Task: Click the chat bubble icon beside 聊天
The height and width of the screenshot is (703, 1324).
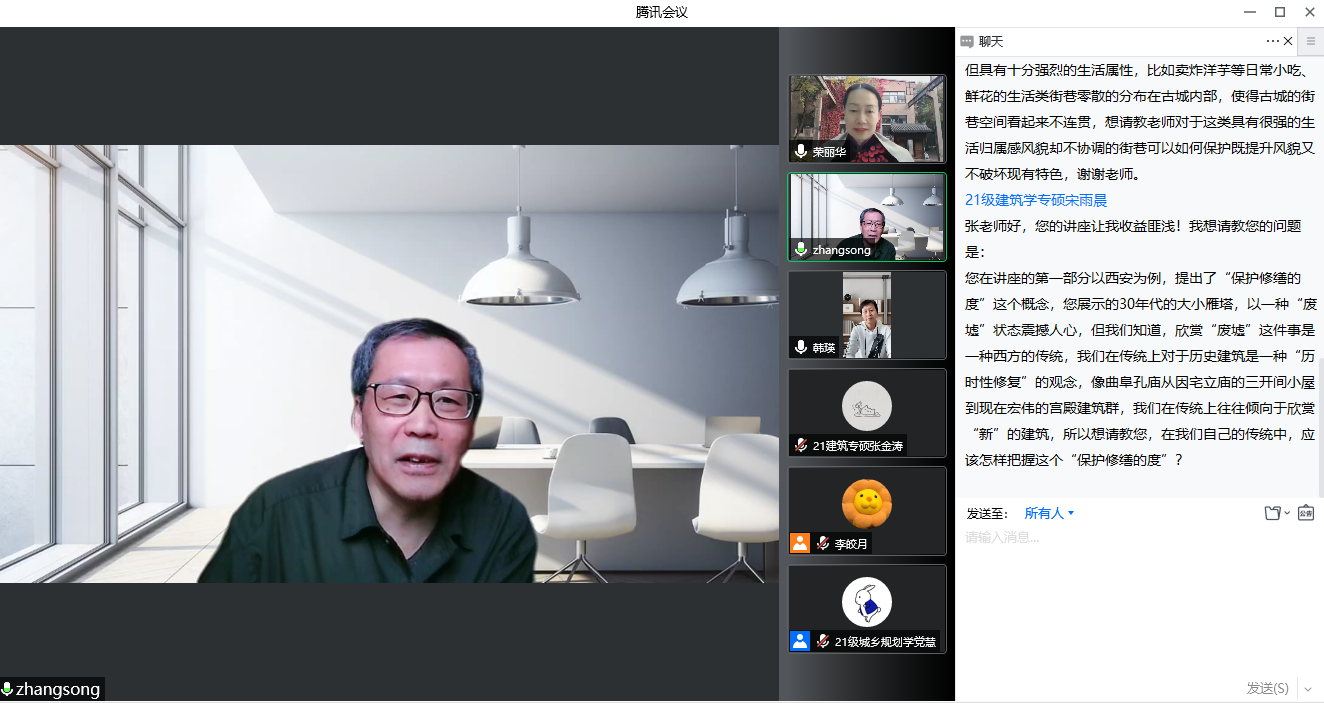Action: click(966, 42)
